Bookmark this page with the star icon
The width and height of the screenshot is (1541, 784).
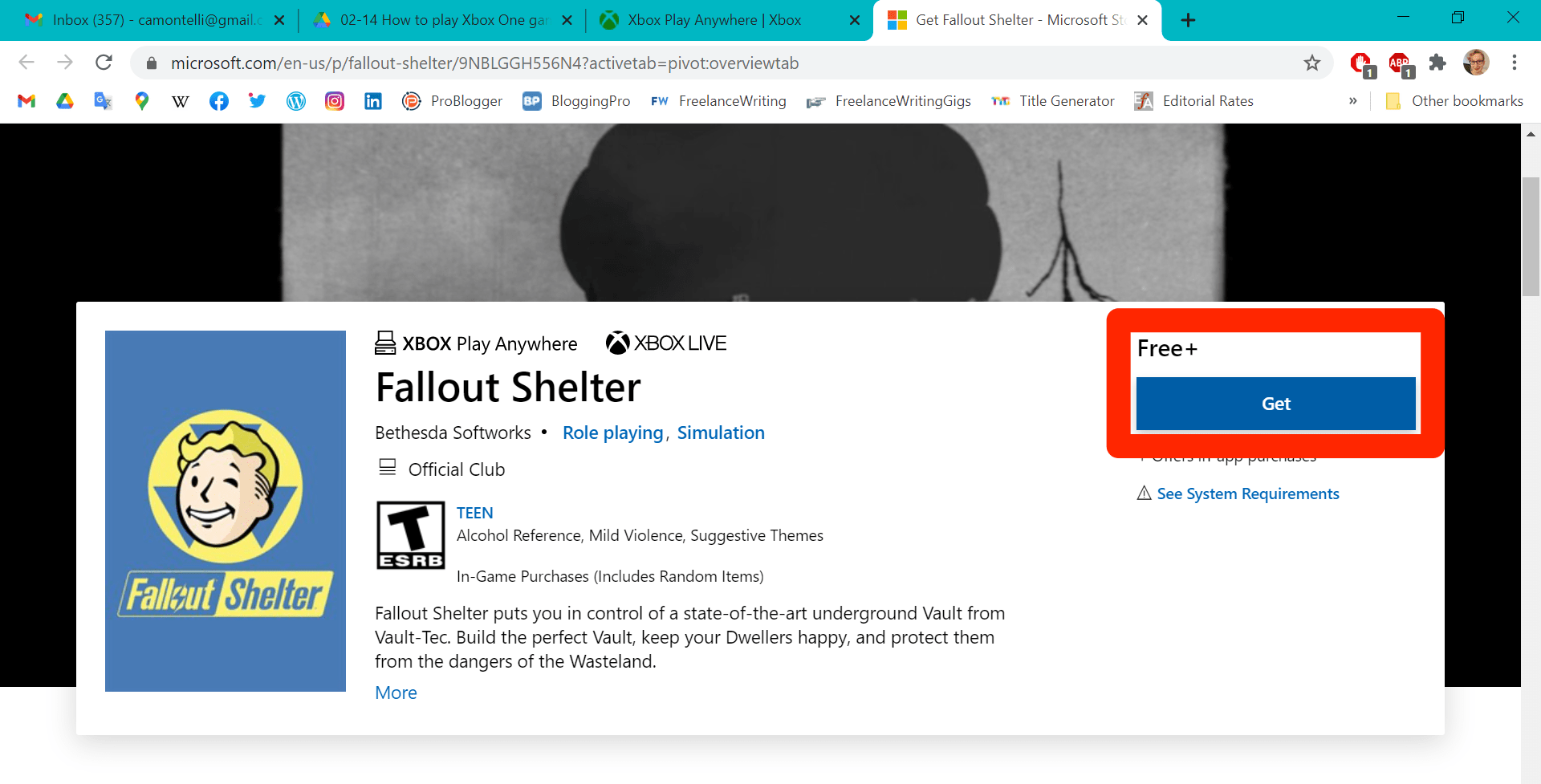click(x=1312, y=63)
